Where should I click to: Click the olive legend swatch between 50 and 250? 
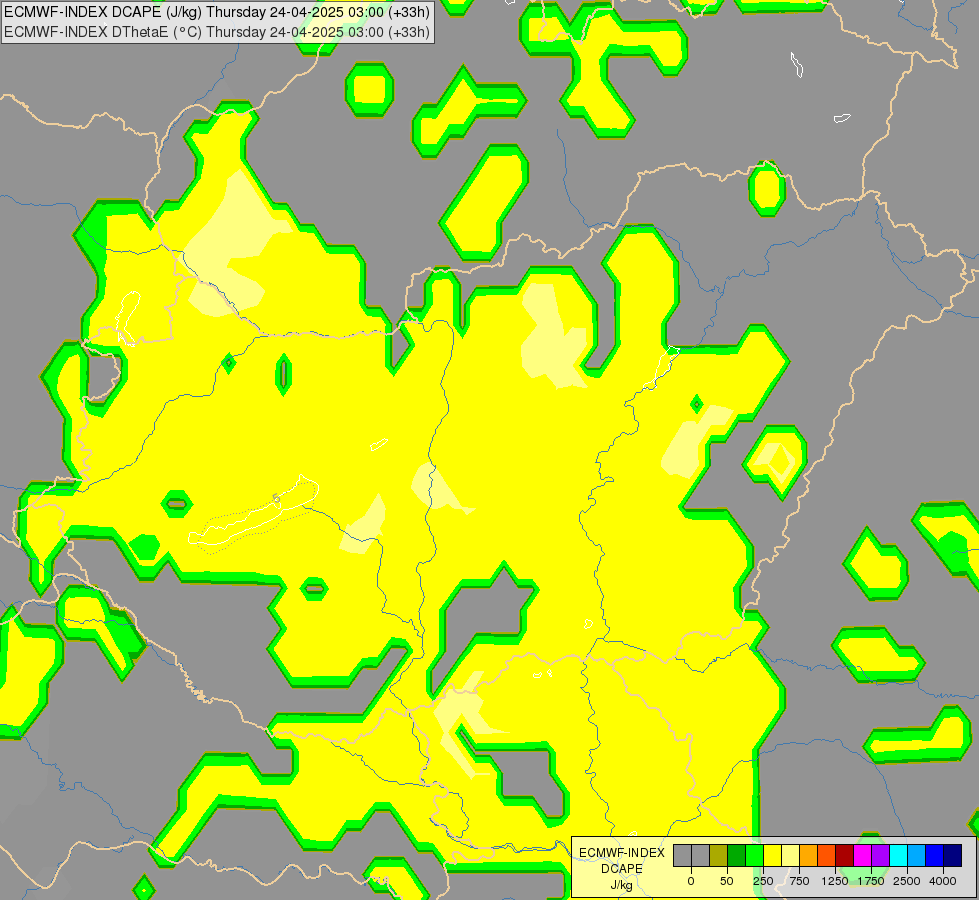click(719, 856)
